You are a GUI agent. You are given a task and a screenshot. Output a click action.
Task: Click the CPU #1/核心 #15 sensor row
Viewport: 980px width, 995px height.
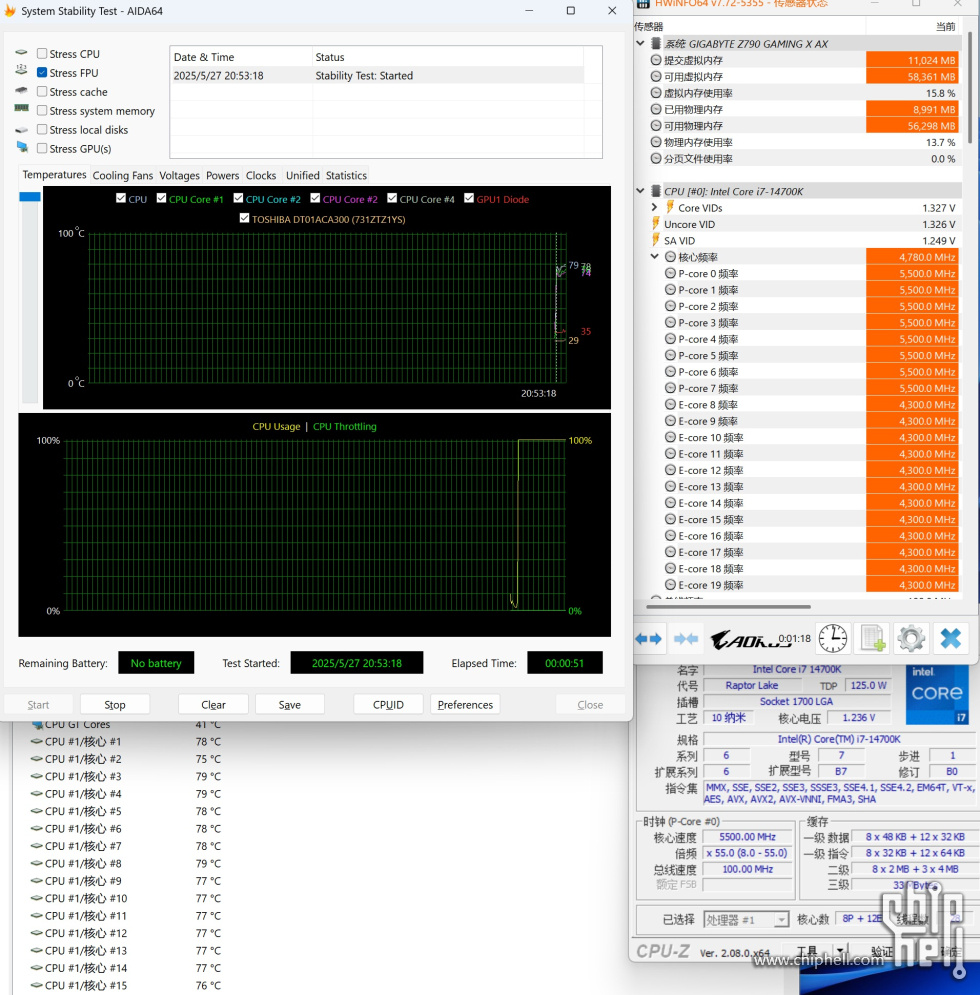click(126, 985)
